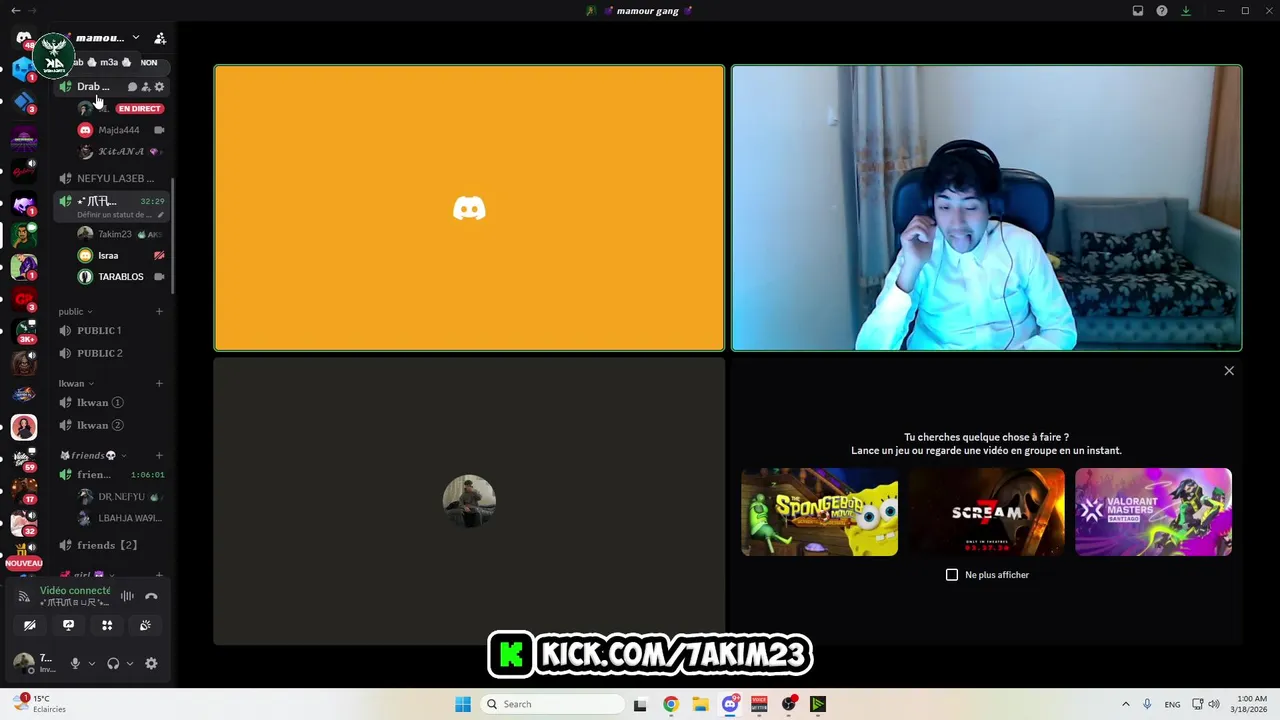This screenshot has width=1280, height=720.
Task: Join the PUBLIC 1 voice channel
Action: (x=112, y=330)
